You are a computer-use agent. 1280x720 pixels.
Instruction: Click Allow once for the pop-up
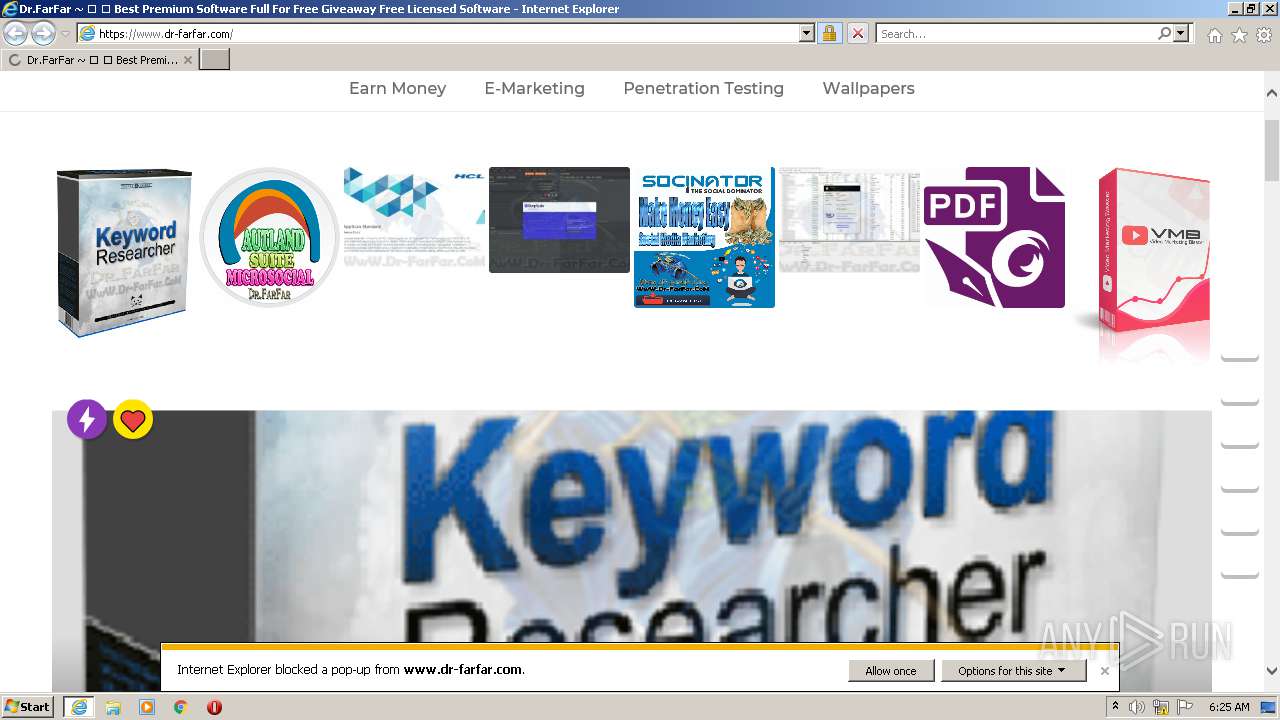tap(890, 671)
